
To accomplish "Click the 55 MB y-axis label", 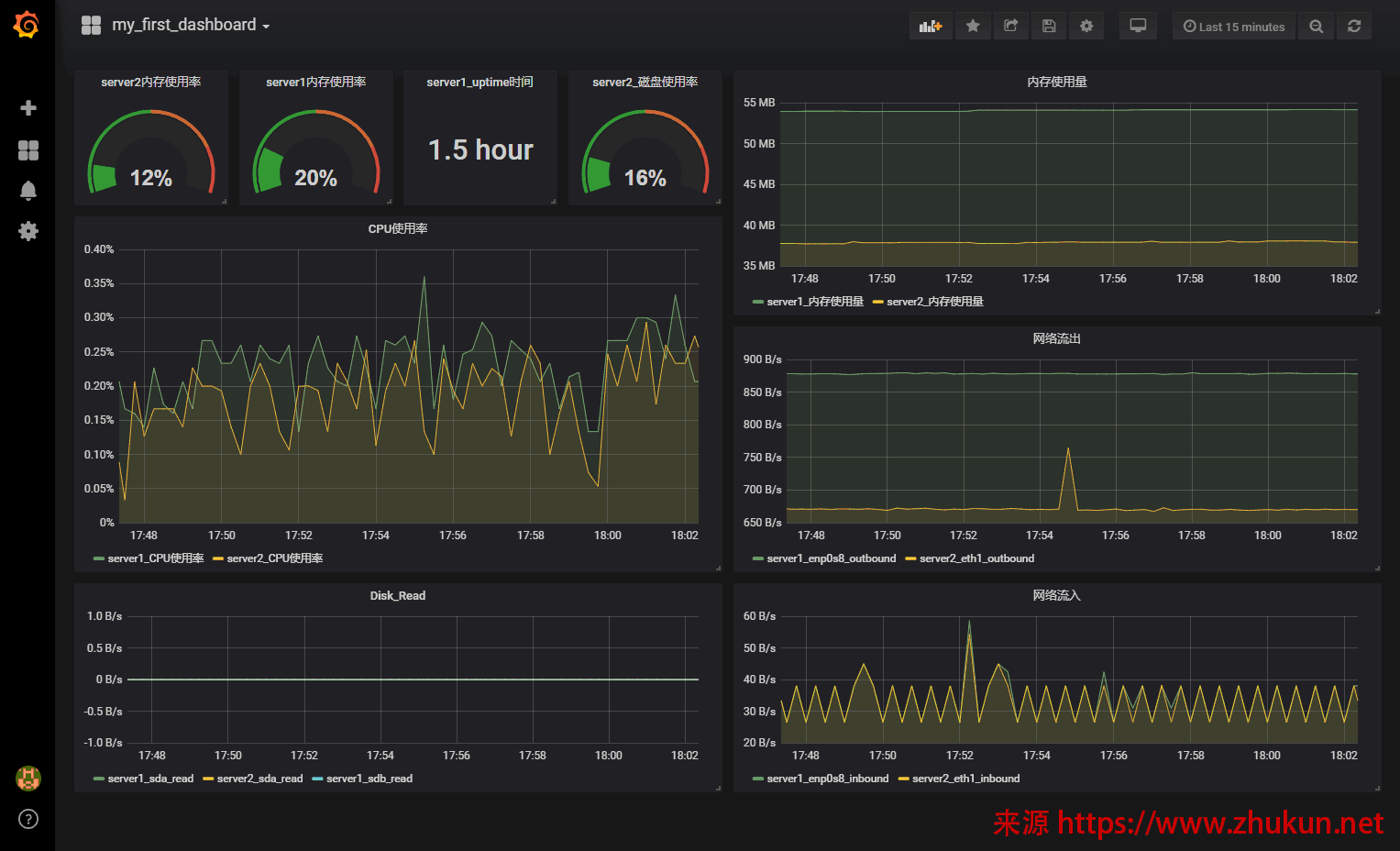I will tap(759, 103).
